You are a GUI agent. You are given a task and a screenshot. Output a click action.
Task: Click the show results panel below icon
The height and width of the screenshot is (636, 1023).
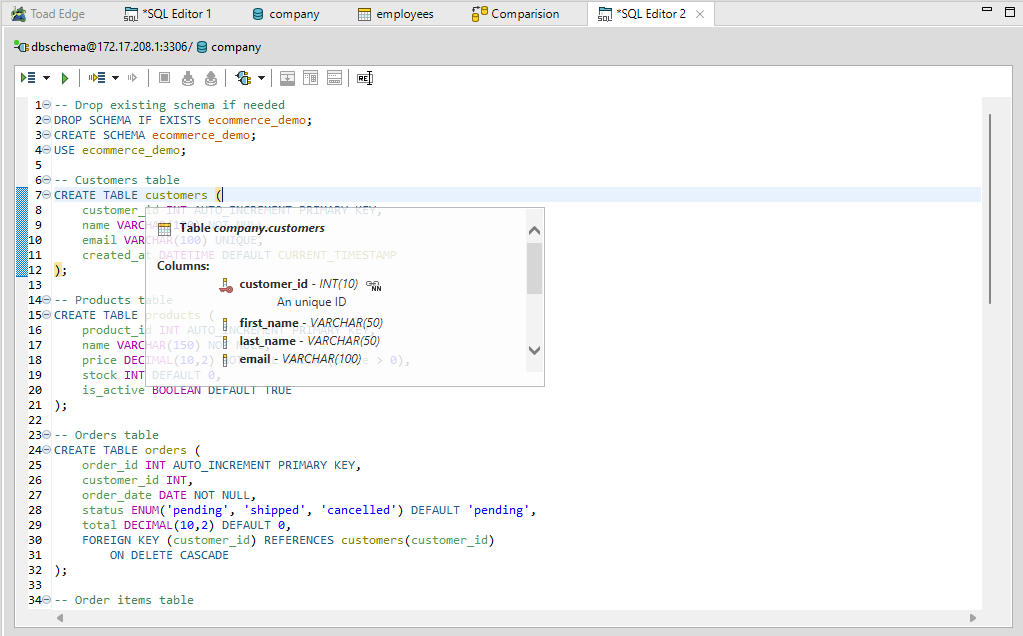[287, 78]
